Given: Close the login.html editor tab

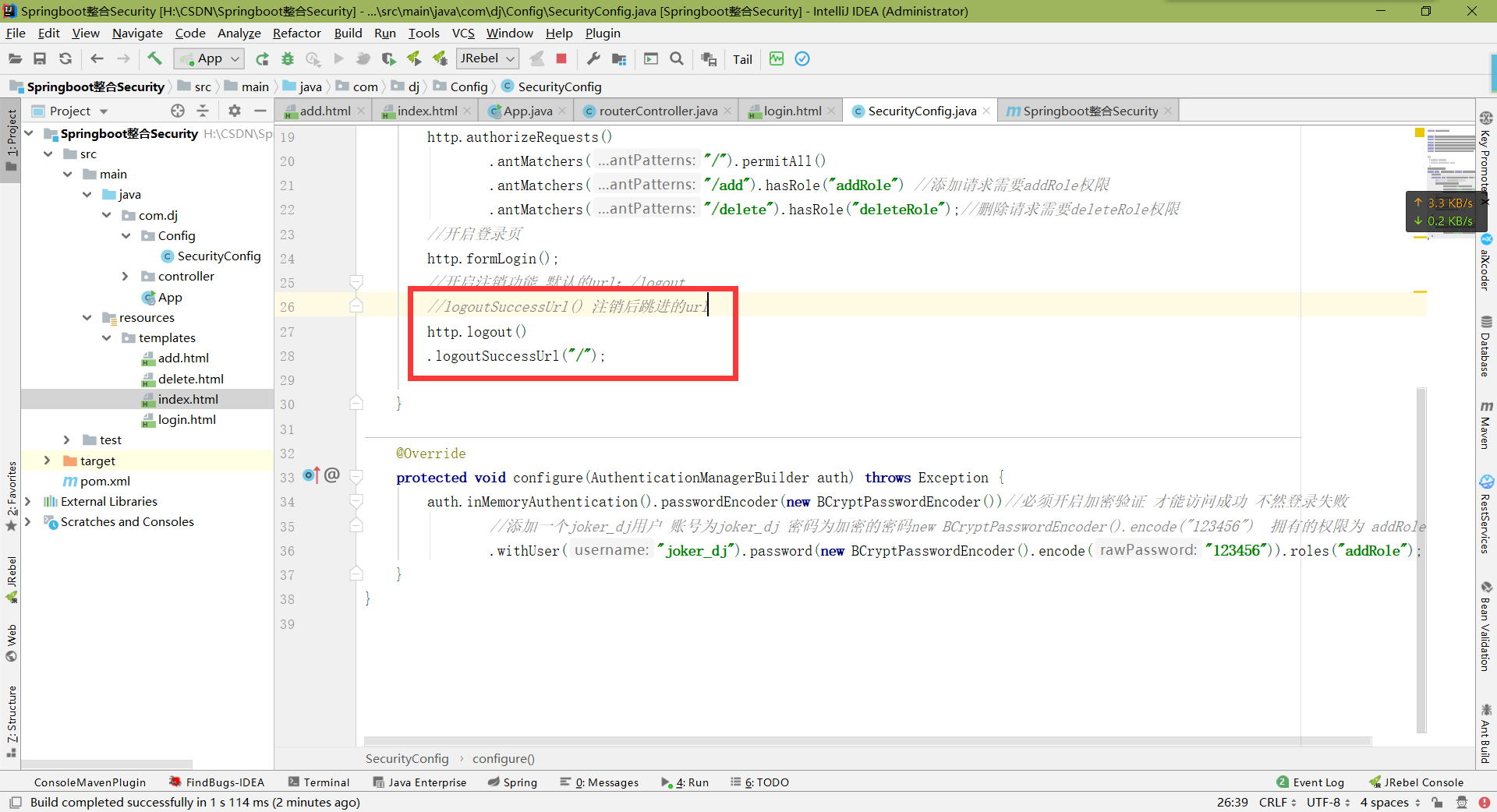Looking at the screenshot, I should [x=831, y=111].
